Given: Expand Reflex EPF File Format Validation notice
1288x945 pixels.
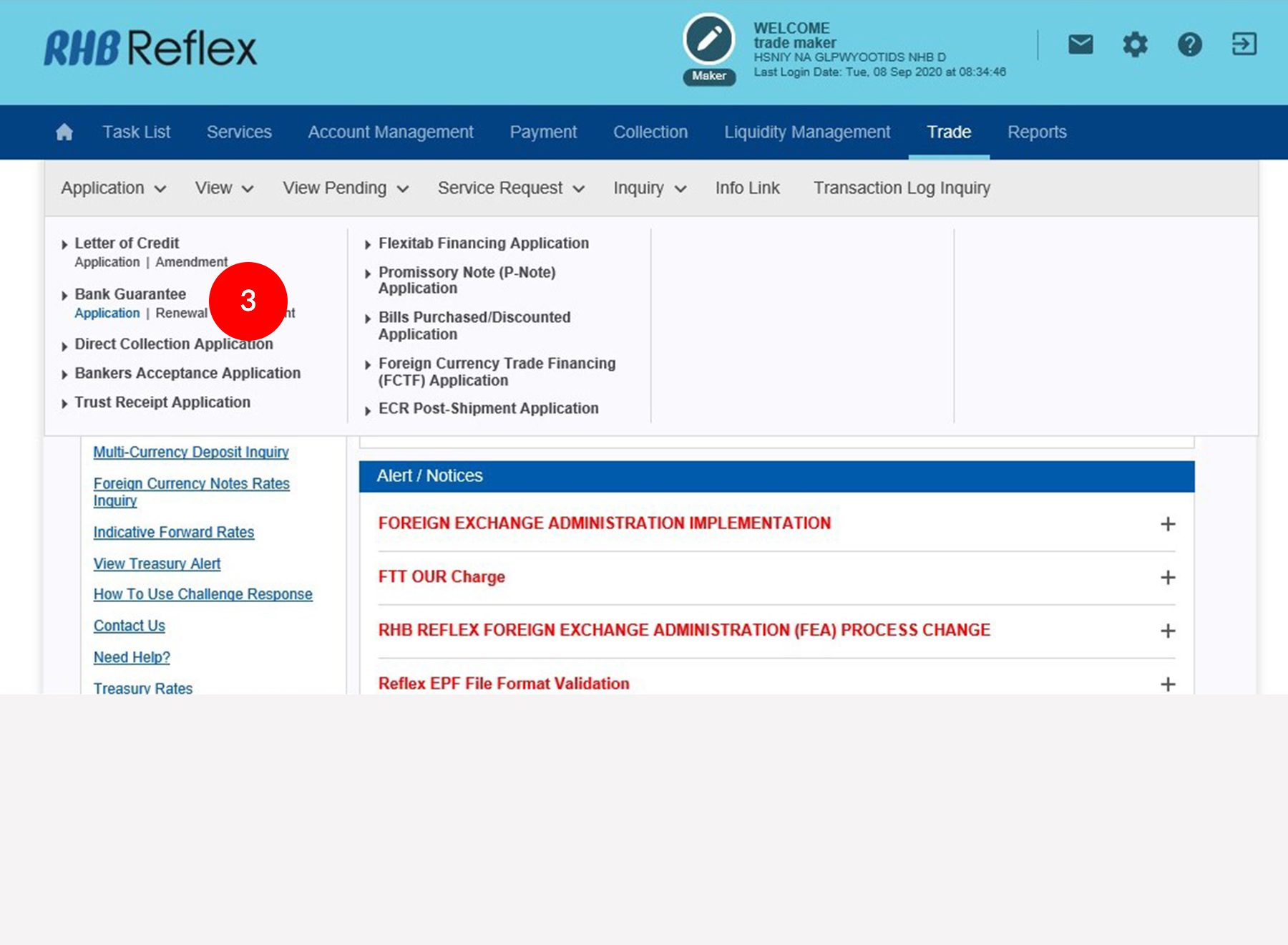Looking at the screenshot, I should click(1167, 684).
